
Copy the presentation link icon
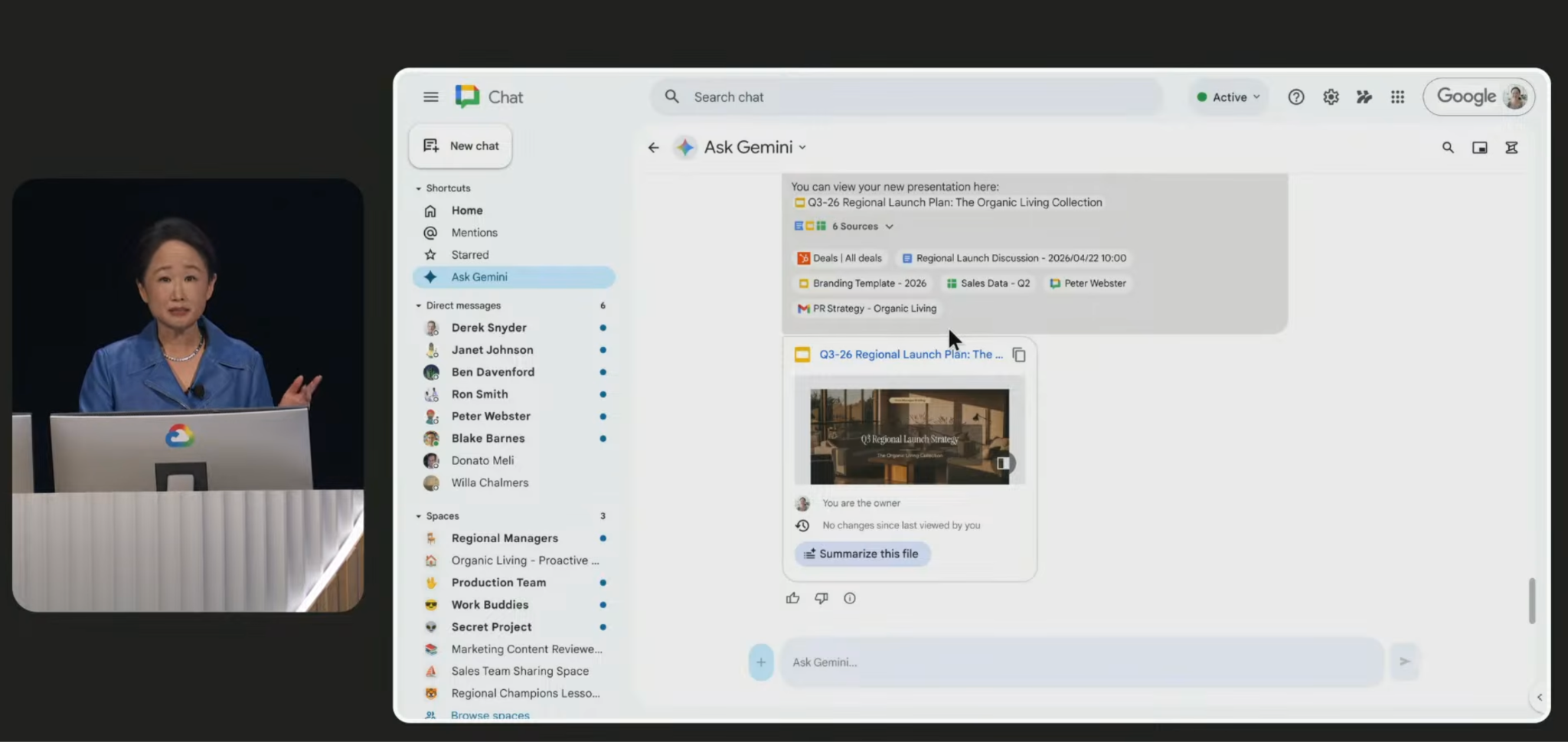tap(1018, 355)
